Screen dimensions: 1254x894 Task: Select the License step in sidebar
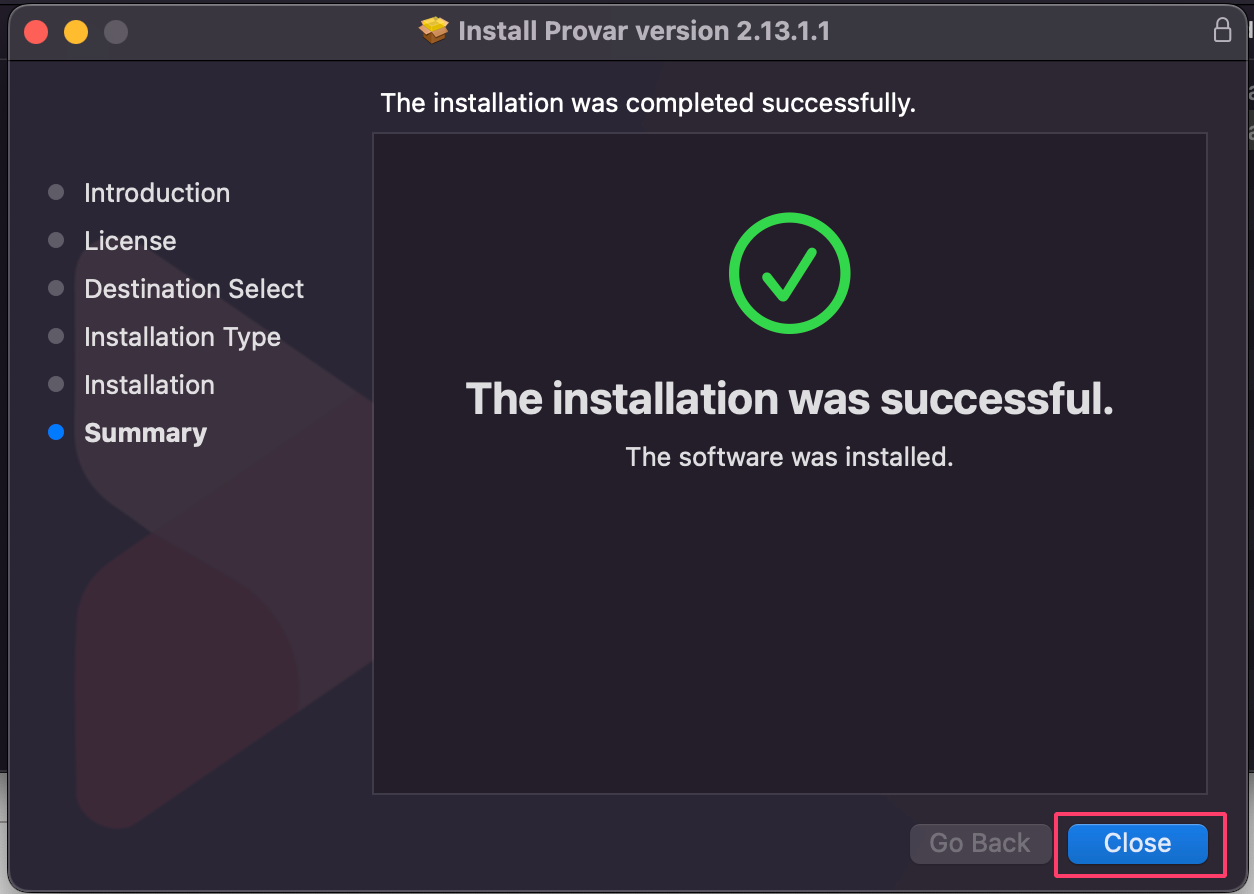[130, 241]
